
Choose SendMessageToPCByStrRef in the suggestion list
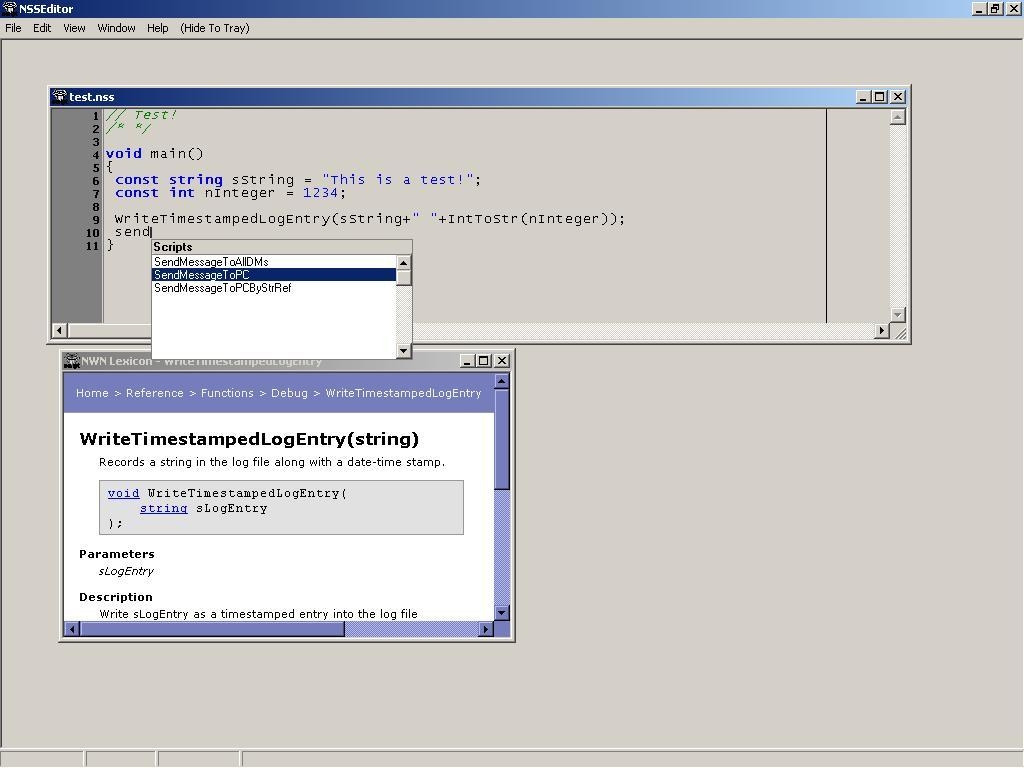click(222, 288)
